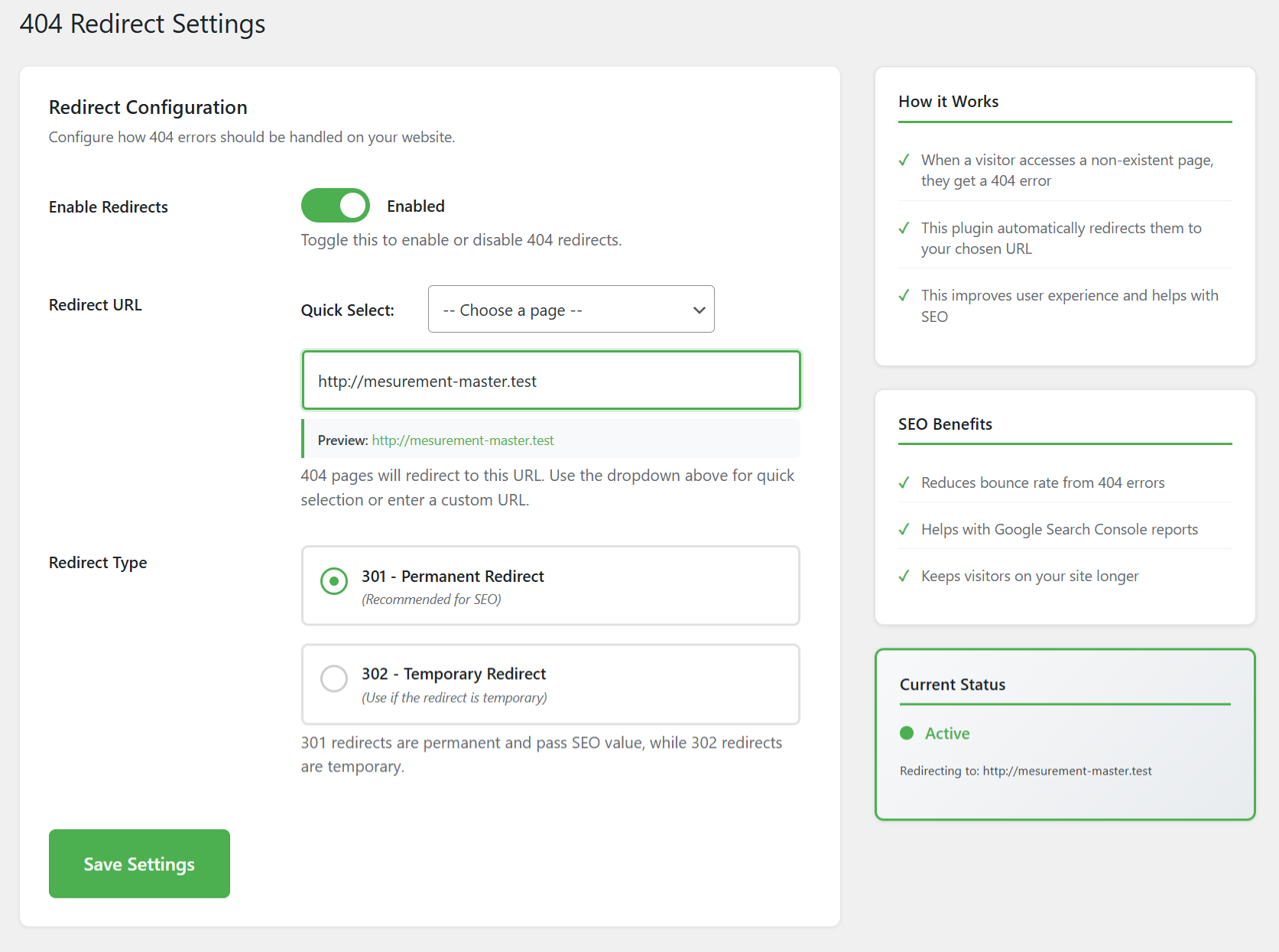1279x952 pixels.
Task: Select the 301 Permanent Redirect radio button
Action: [334, 581]
